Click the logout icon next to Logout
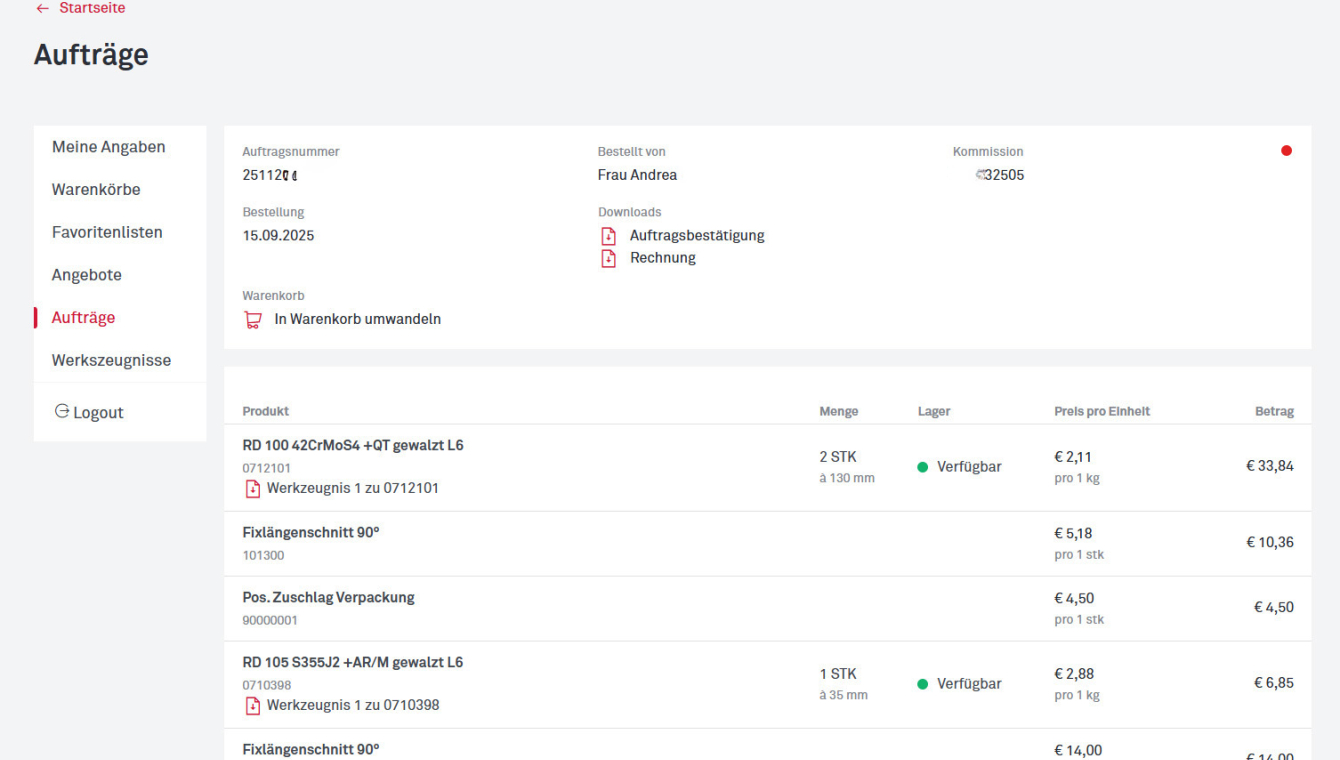This screenshot has height=760, width=1340. pos(60,411)
